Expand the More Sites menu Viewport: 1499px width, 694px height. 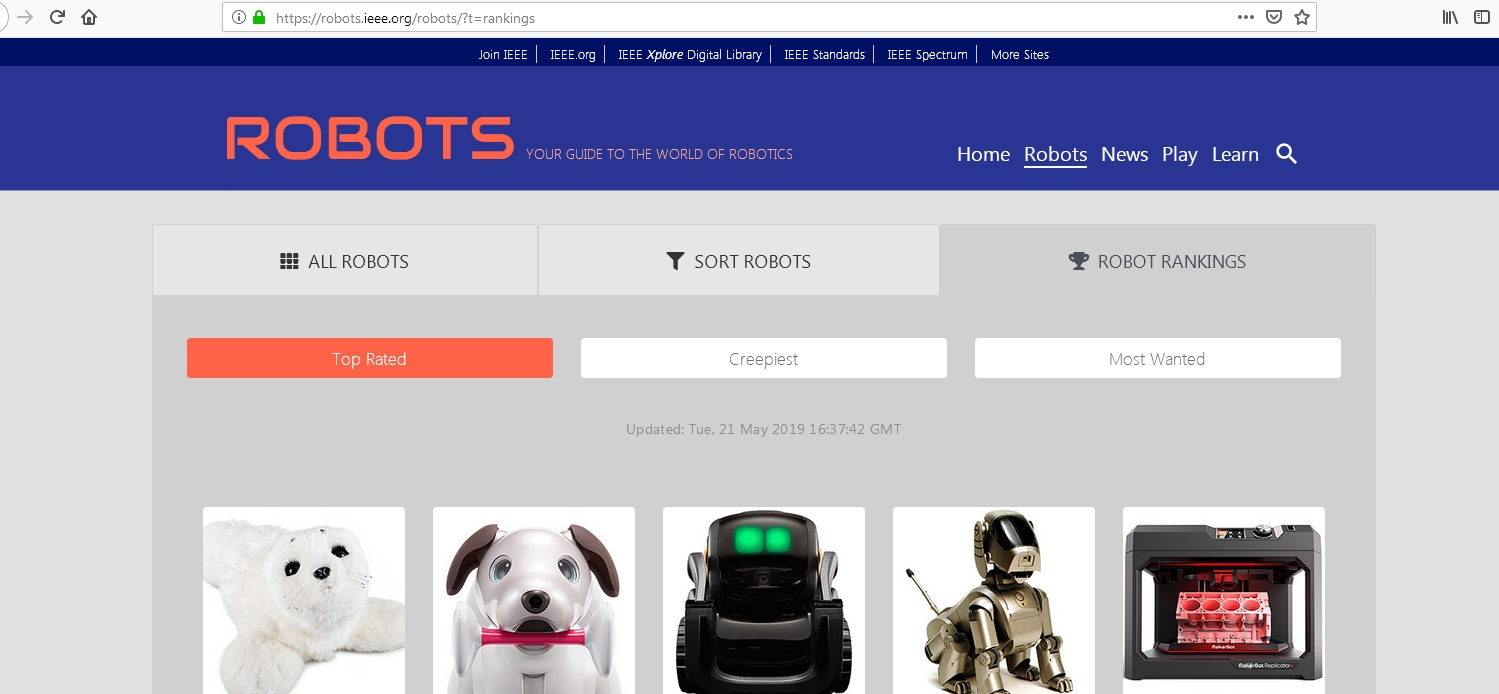point(1020,55)
